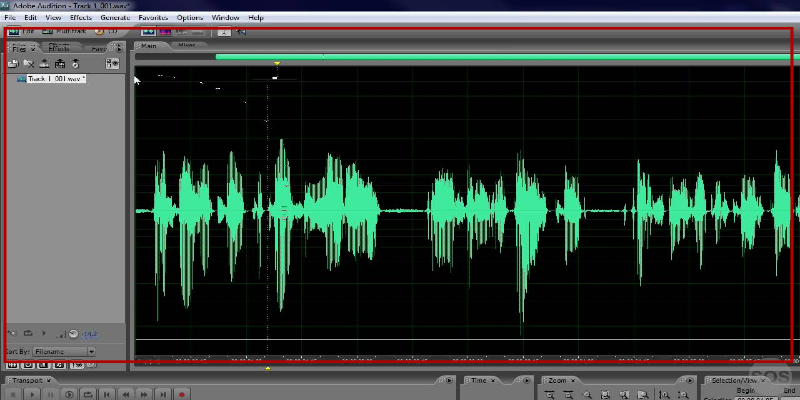Select the Time panel tab

[x=479, y=381]
